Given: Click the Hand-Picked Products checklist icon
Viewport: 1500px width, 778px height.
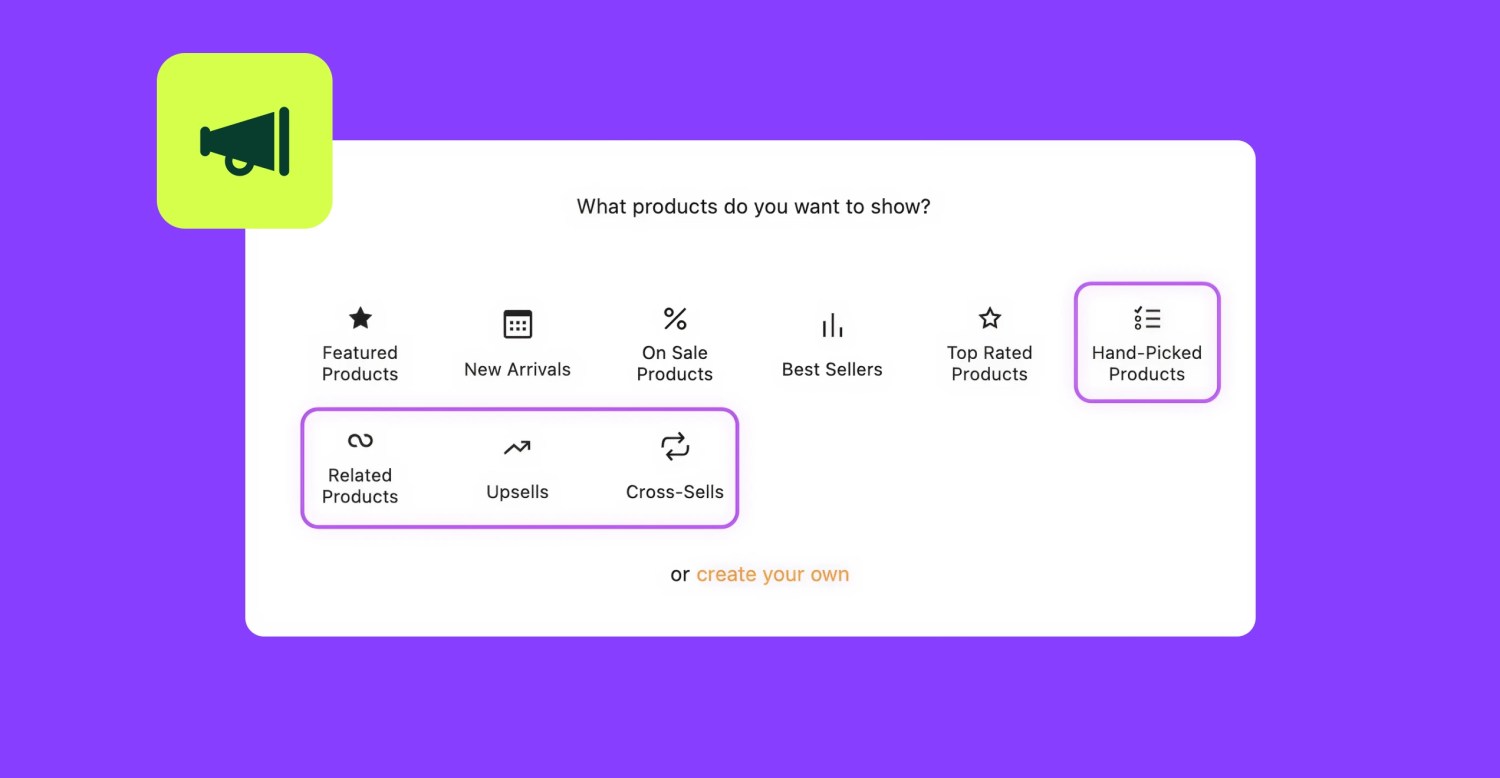Looking at the screenshot, I should 1147,317.
